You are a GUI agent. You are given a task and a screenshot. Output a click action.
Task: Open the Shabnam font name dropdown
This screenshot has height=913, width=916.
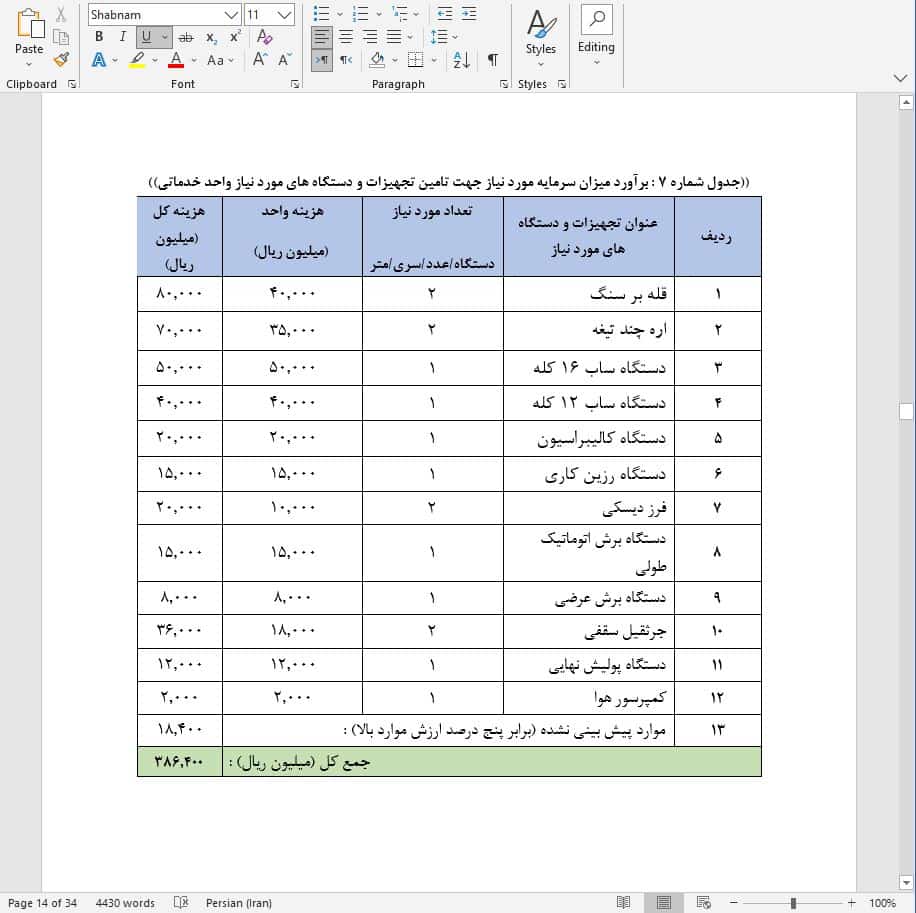(x=231, y=14)
